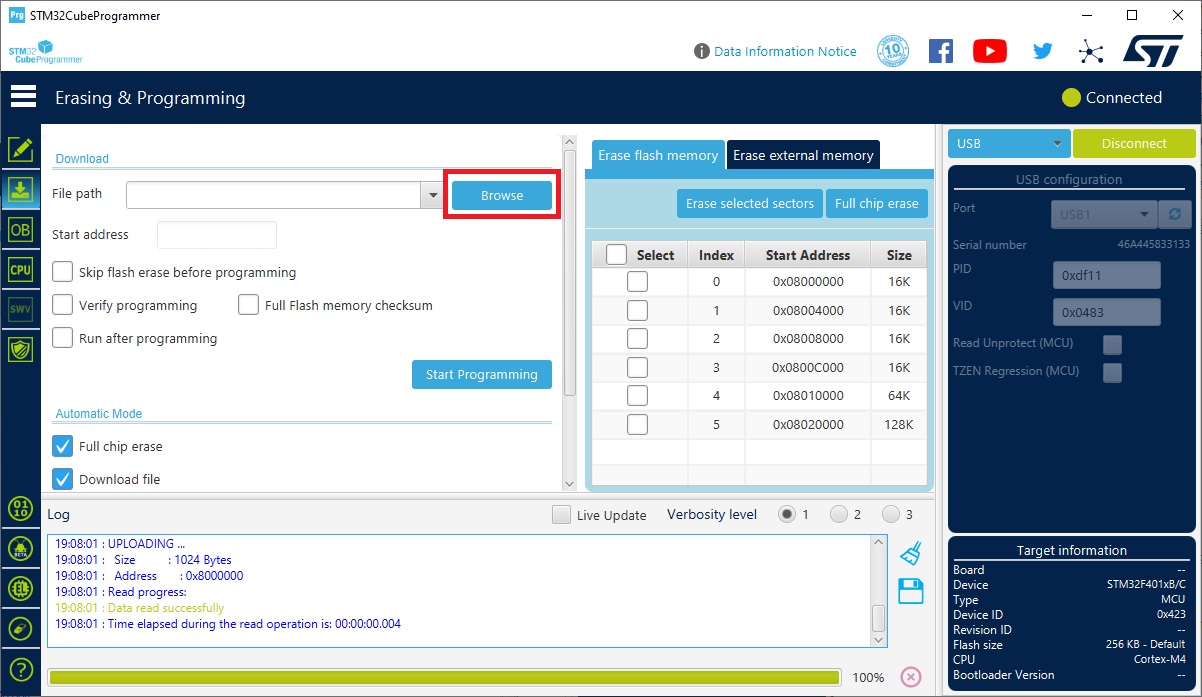Viewport: 1202px width, 697px height.
Task: Click the broom icon to clear log
Action: (x=910, y=553)
